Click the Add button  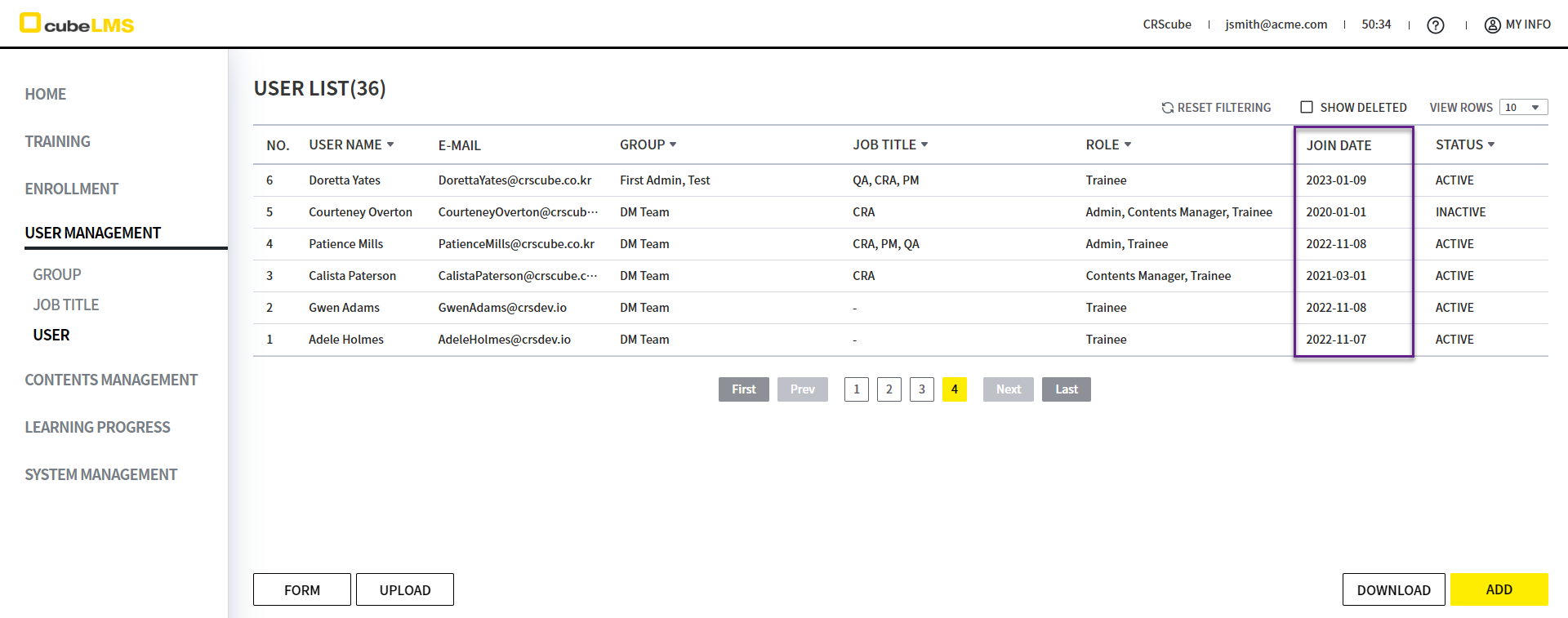(1499, 589)
